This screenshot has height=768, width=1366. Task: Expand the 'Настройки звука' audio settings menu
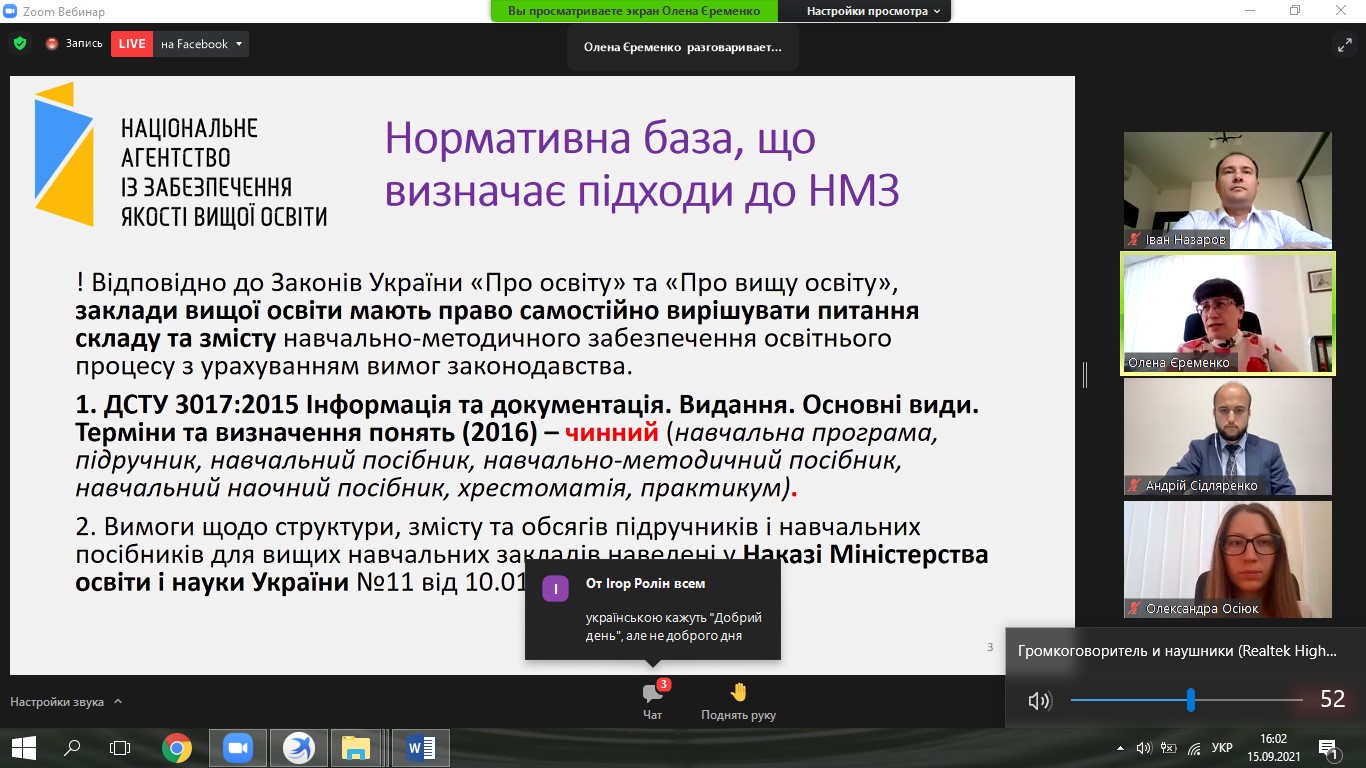66,702
